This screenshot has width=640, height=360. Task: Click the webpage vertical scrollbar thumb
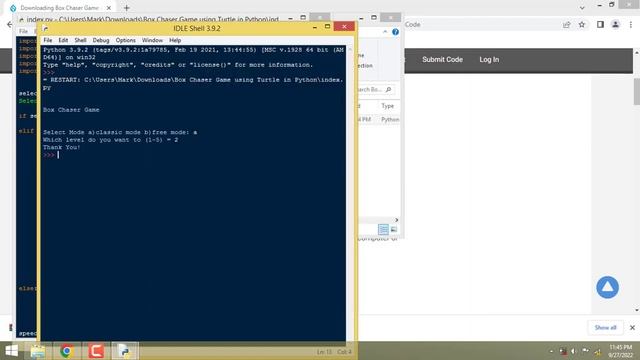[636, 91]
